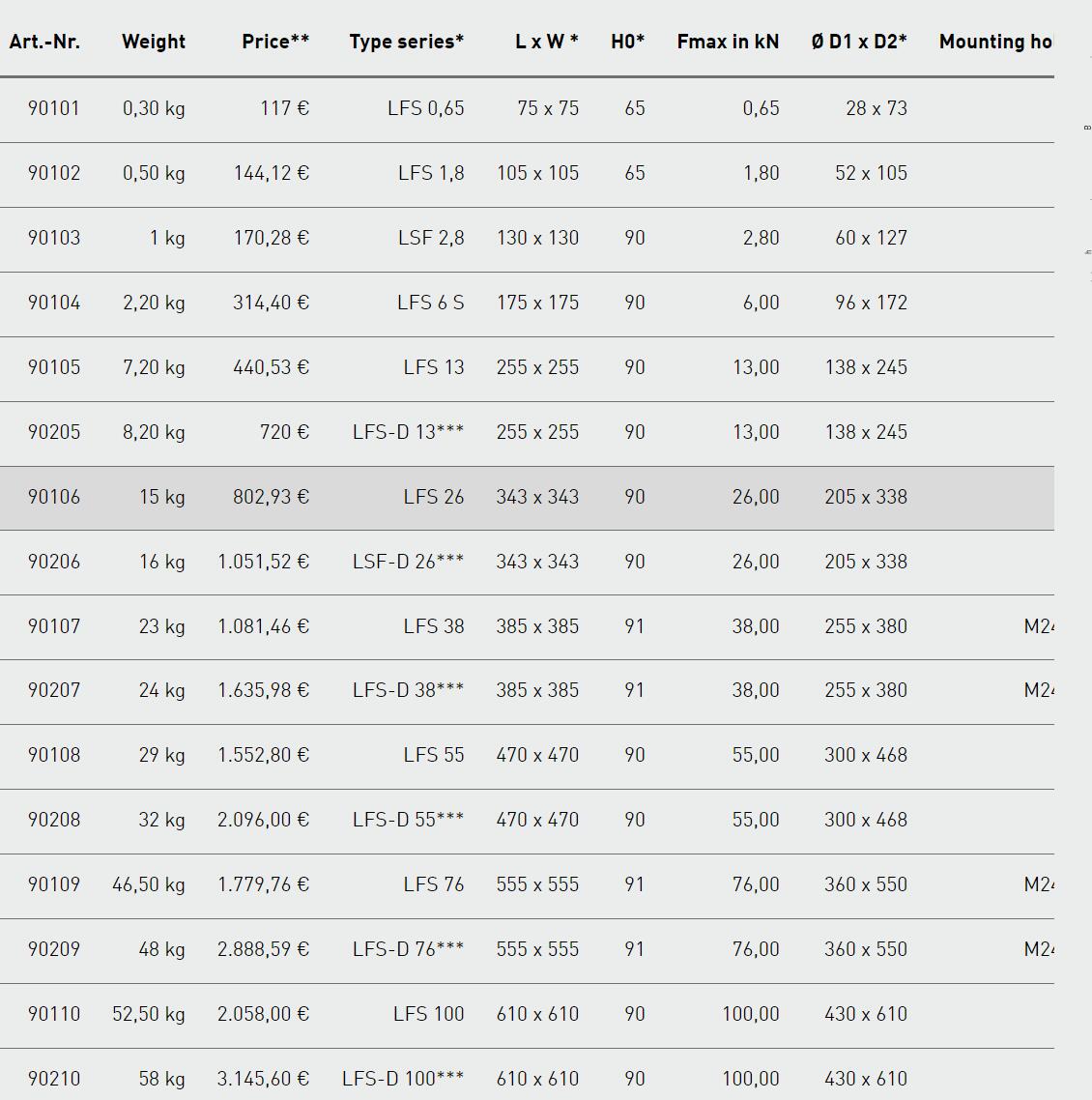The height and width of the screenshot is (1100, 1092).
Task: Select the row for article 90101
Action: [x=527, y=109]
